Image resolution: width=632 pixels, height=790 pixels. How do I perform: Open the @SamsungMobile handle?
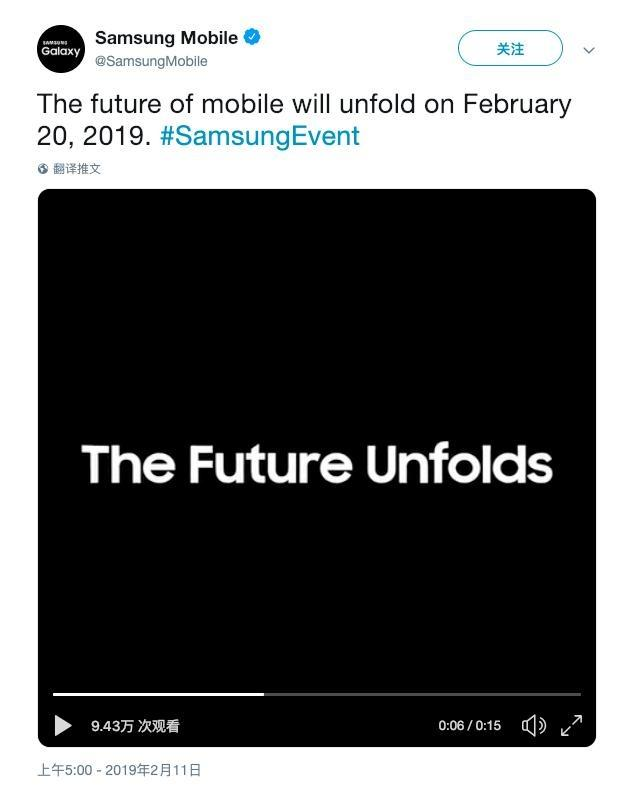click(151, 61)
